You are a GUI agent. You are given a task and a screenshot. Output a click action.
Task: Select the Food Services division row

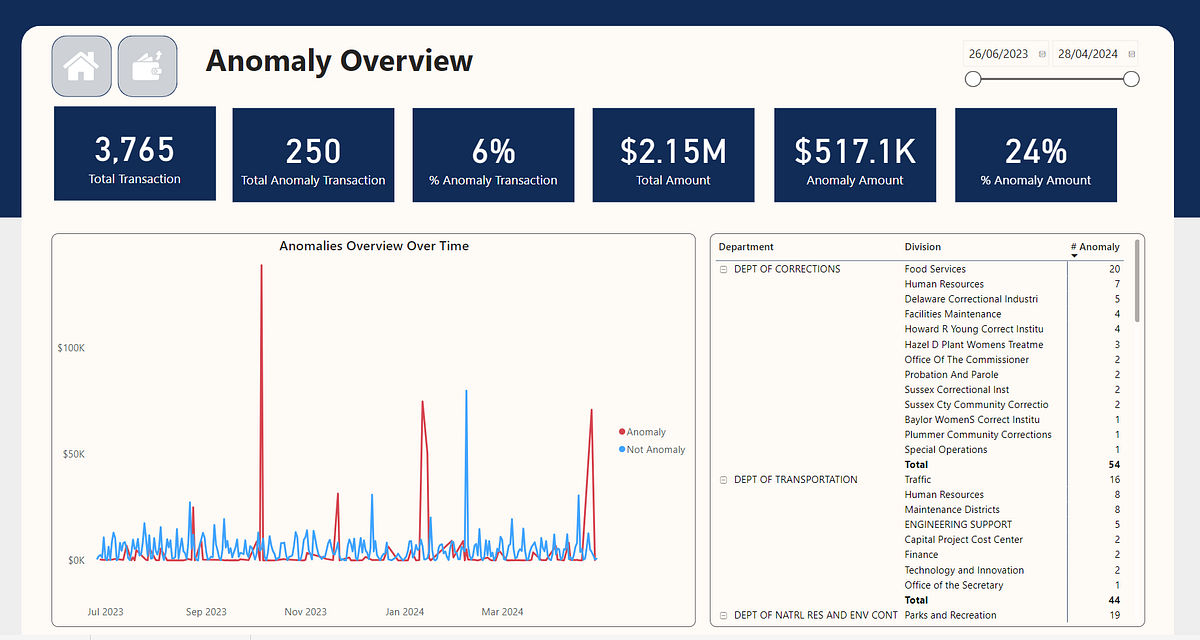(x=933, y=268)
